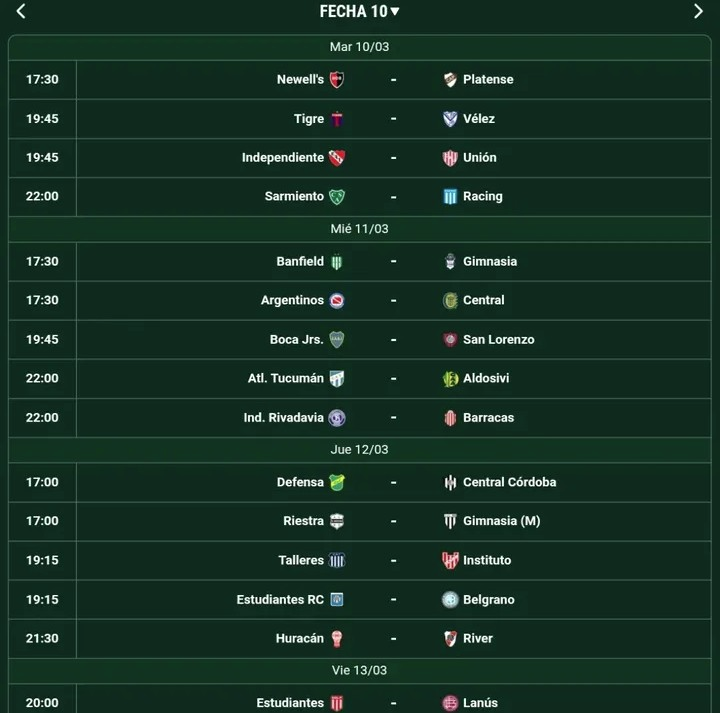Screen dimensions: 720x713
Task: Open the Talleres team name link
Action: pyautogui.click(x=301, y=561)
